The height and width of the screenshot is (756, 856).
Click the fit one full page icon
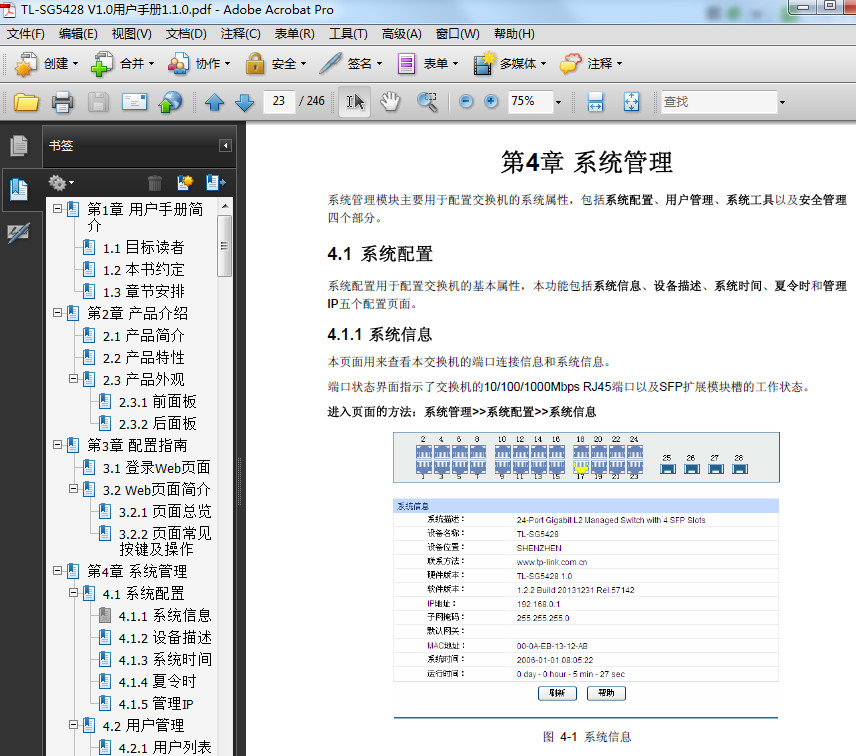pyautogui.click(x=631, y=102)
